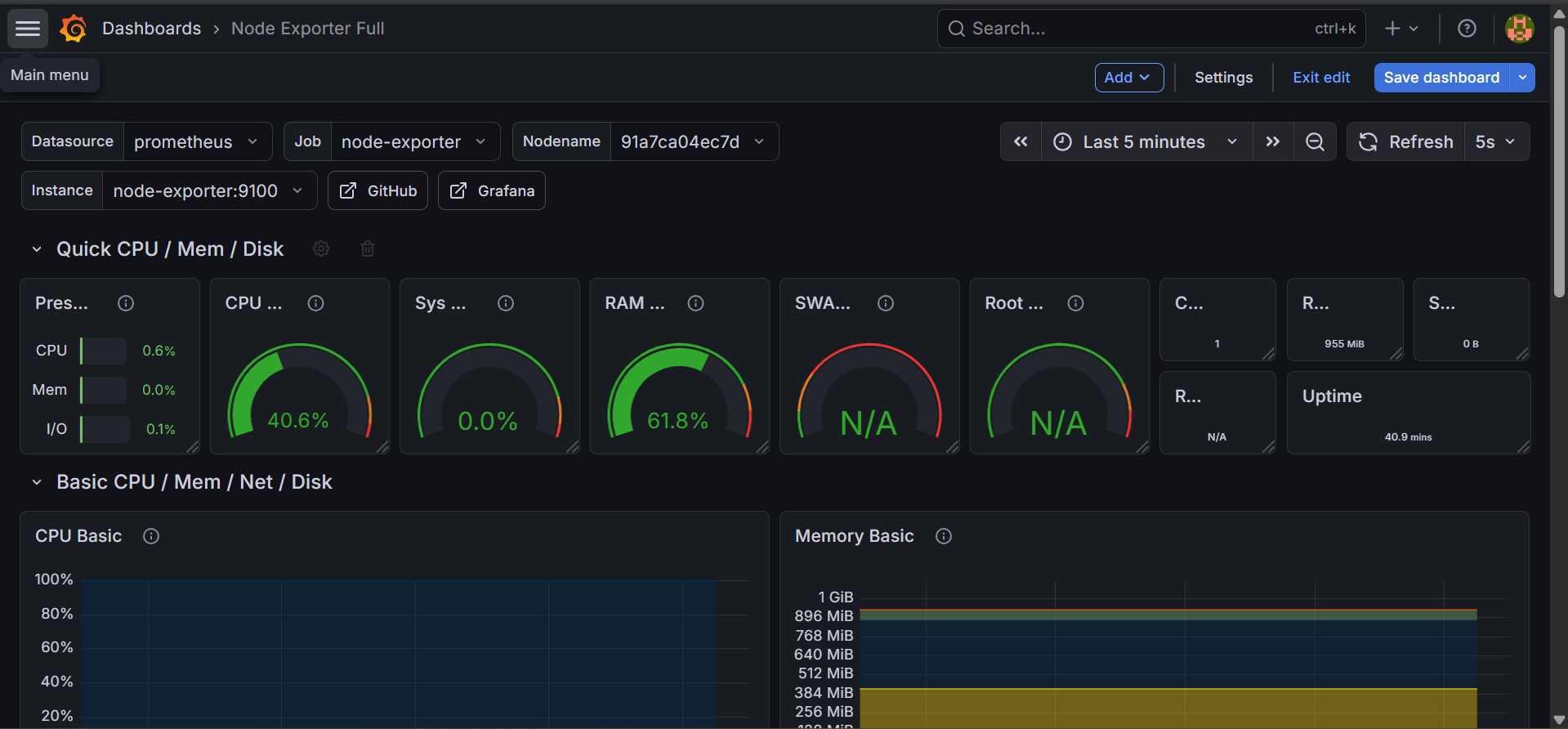Show info for CPU Busy gauge panel
This screenshot has width=1568, height=729.
click(x=316, y=303)
